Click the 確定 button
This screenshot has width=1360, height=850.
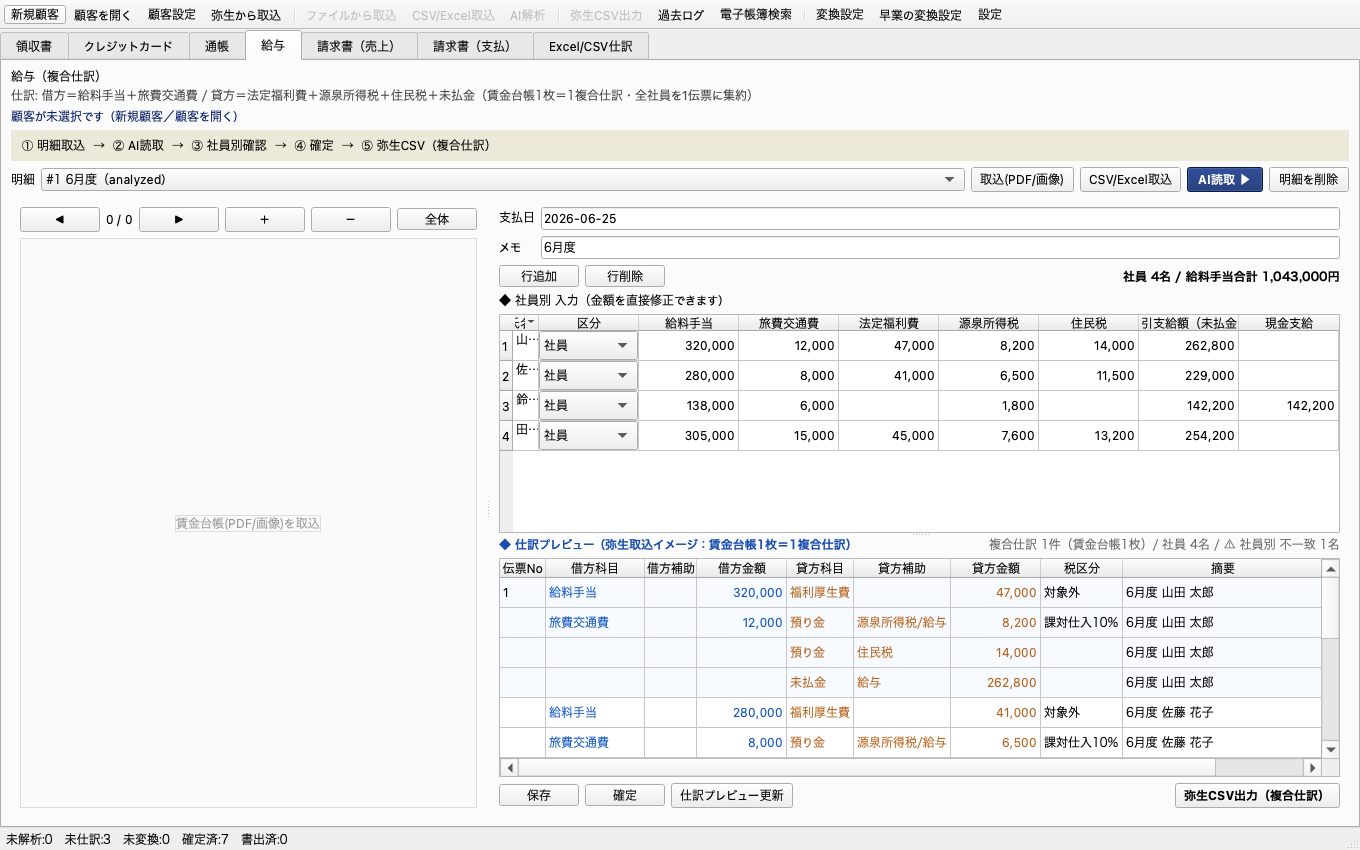(625, 795)
